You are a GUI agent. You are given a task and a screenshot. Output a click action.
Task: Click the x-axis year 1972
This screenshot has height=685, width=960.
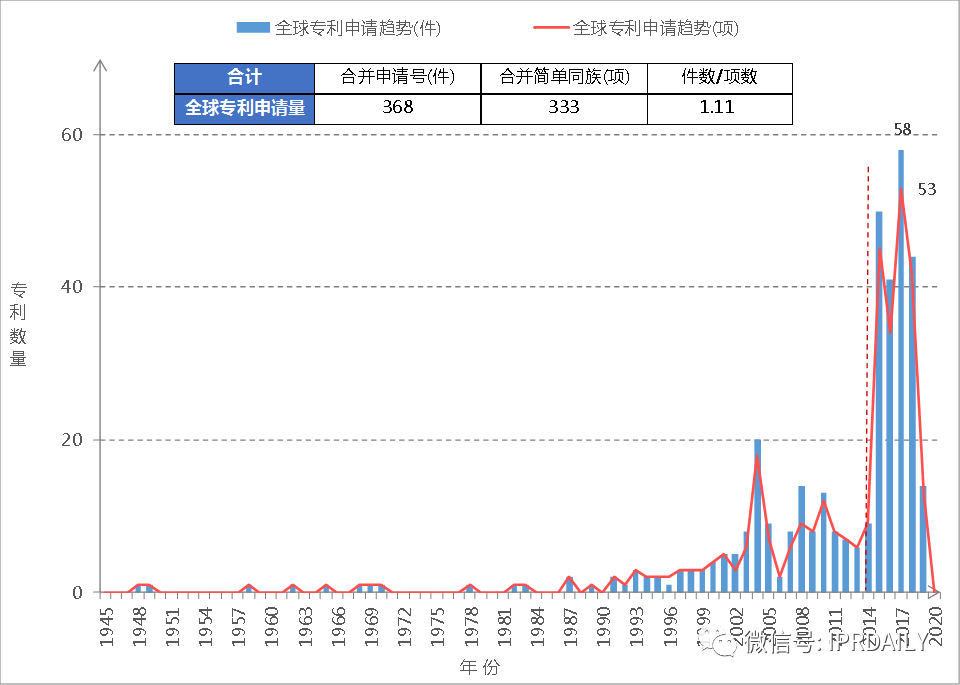[404, 626]
